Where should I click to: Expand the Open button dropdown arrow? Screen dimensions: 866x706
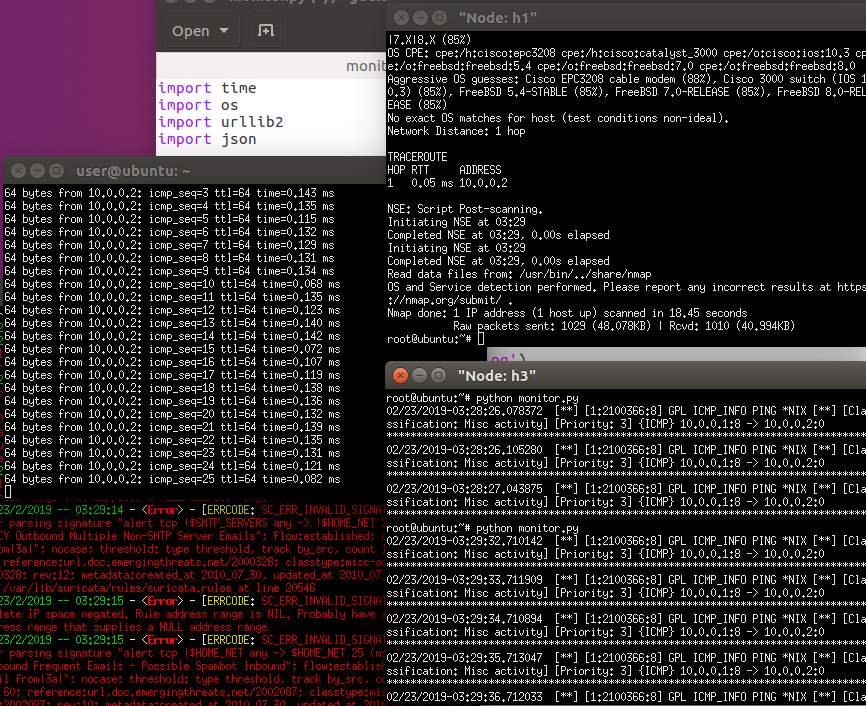click(224, 31)
